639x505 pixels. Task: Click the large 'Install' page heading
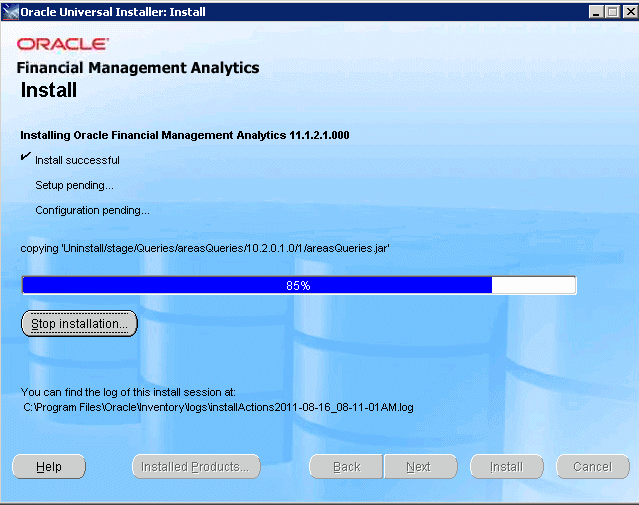(x=49, y=90)
